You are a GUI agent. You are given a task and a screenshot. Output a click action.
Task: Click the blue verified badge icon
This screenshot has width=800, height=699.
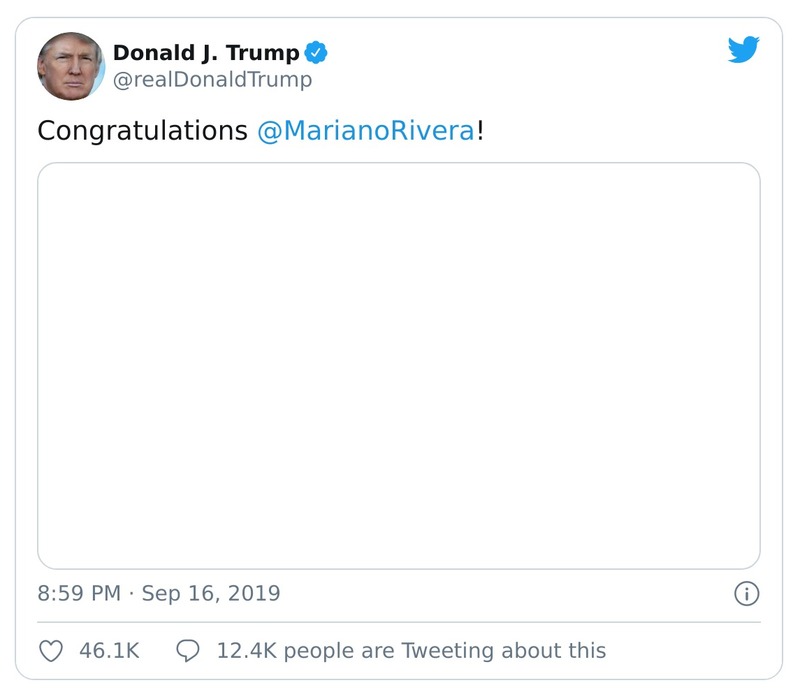pyautogui.click(x=315, y=54)
